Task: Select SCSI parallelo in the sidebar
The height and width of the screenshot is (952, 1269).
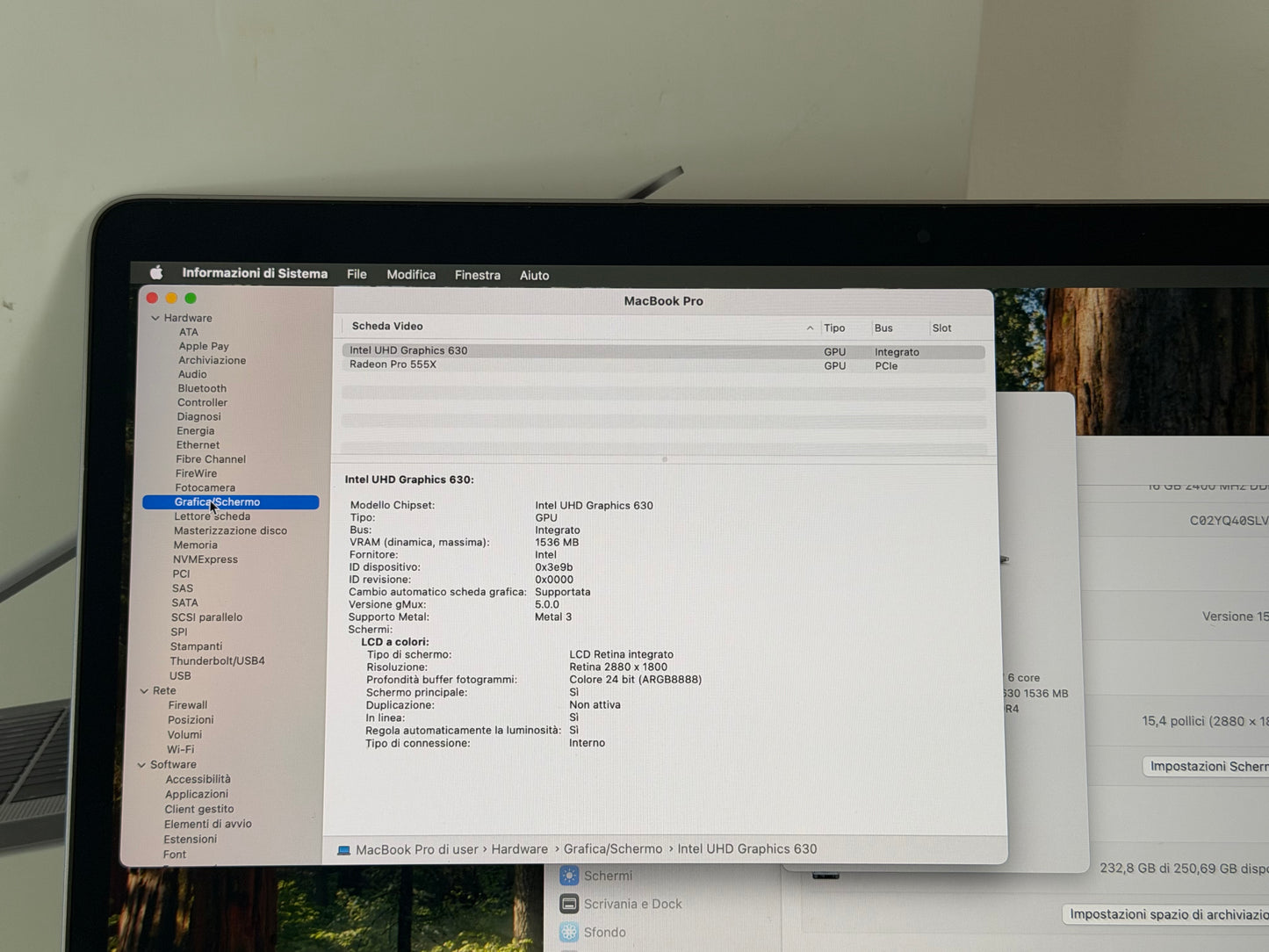Action: tap(206, 617)
